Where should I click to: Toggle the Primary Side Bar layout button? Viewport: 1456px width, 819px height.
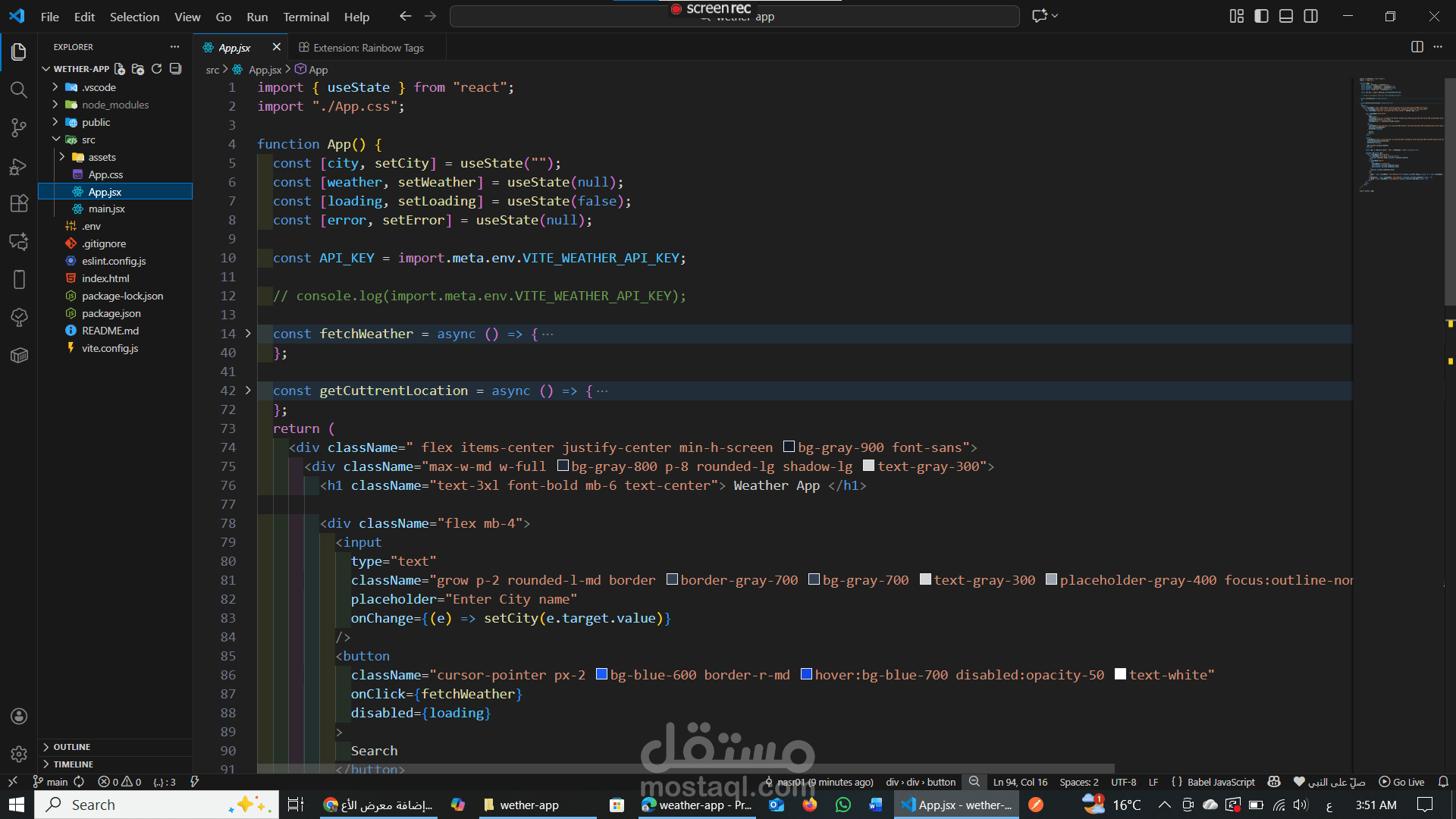point(1261,16)
